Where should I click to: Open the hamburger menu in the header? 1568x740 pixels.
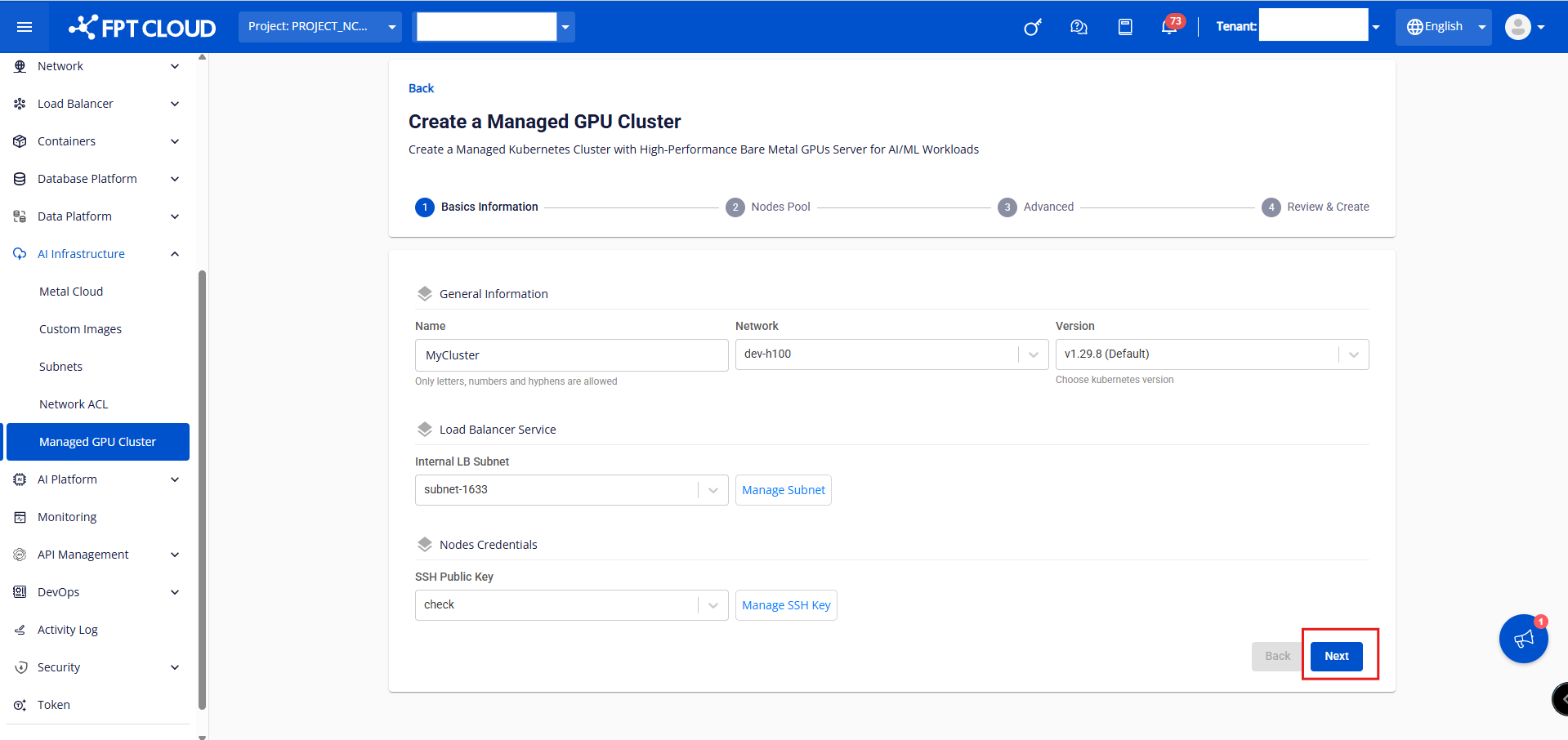(25, 27)
